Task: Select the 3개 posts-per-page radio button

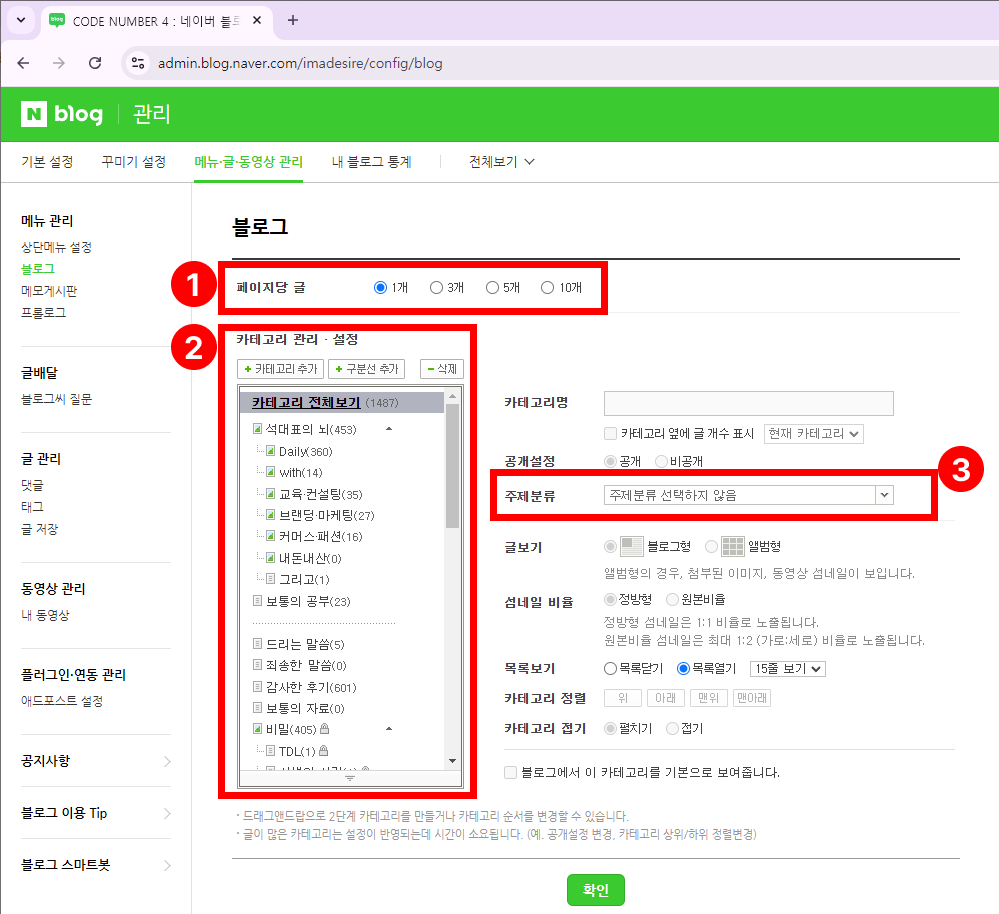Action: pyautogui.click(x=436, y=288)
